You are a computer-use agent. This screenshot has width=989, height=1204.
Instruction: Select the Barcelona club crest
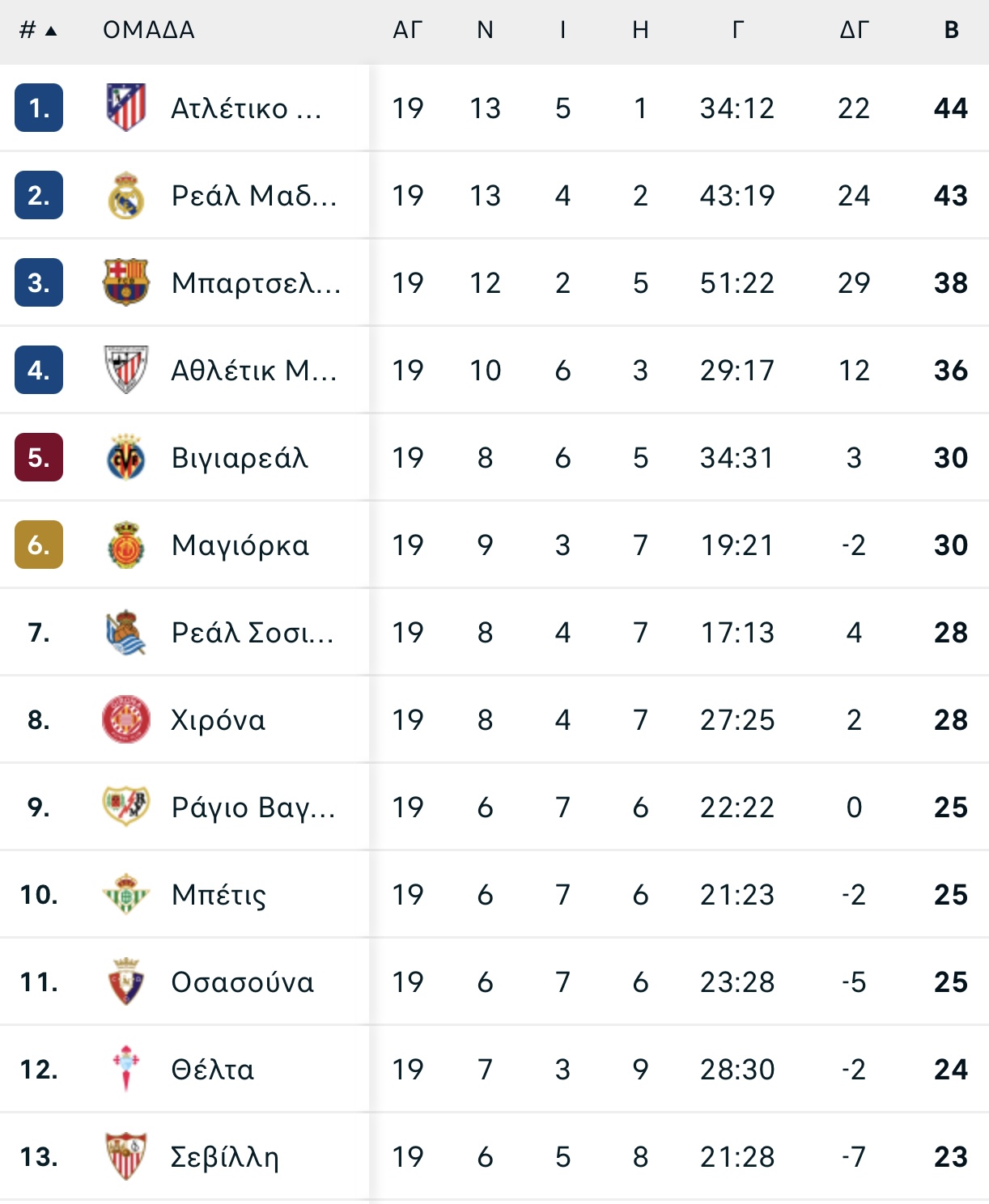pos(126,282)
